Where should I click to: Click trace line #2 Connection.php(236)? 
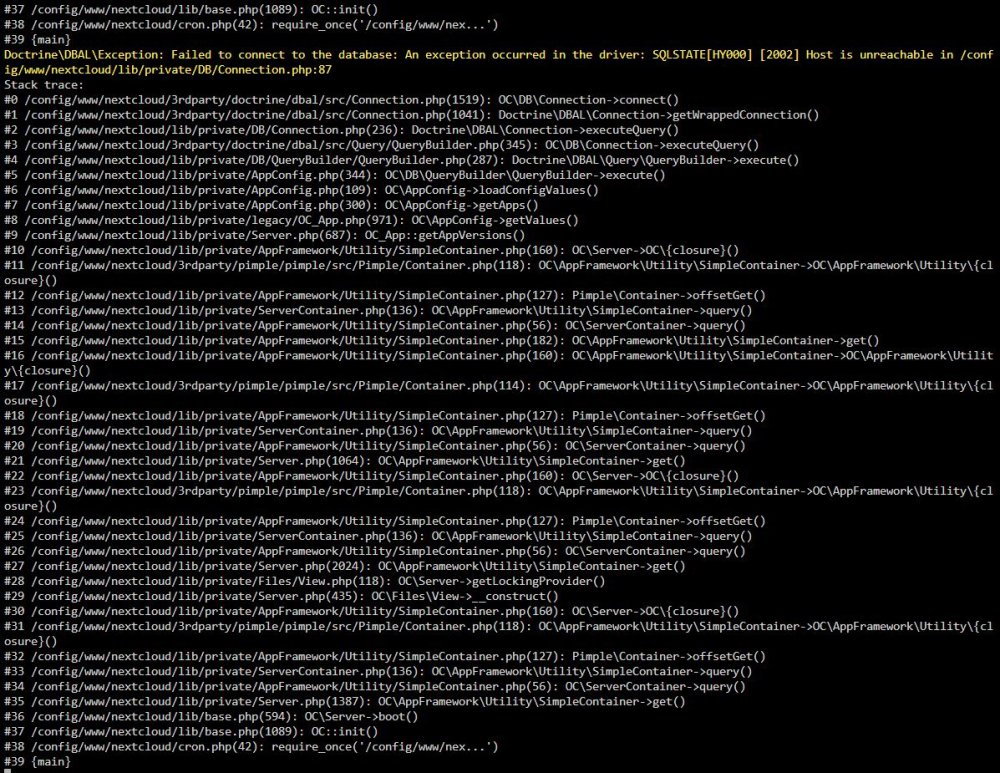[341, 129]
